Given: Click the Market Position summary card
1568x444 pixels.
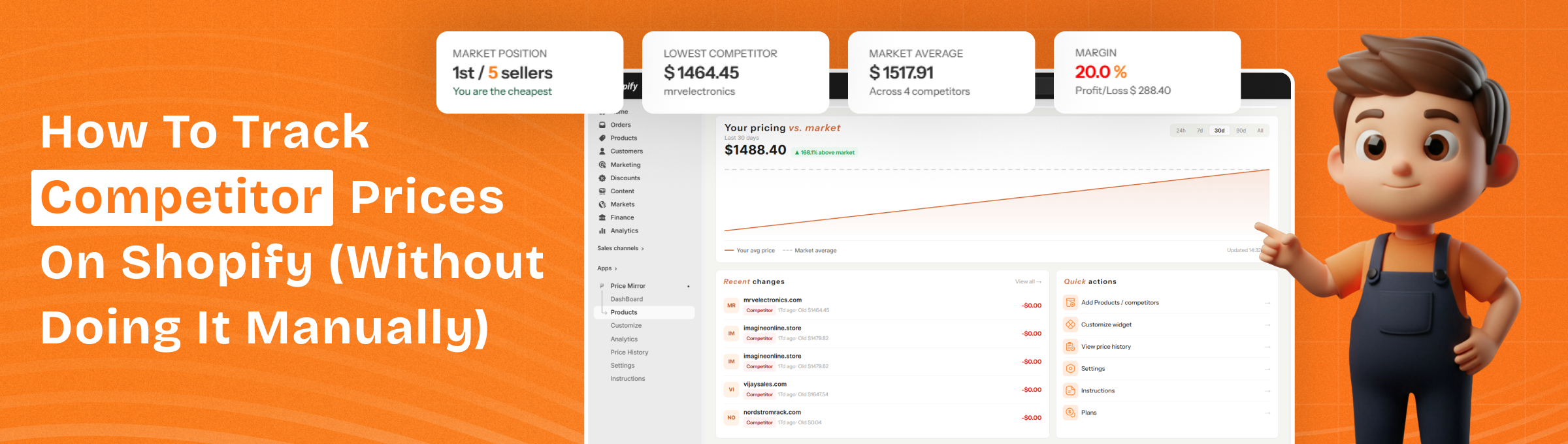Looking at the screenshot, I should coord(530,72).
